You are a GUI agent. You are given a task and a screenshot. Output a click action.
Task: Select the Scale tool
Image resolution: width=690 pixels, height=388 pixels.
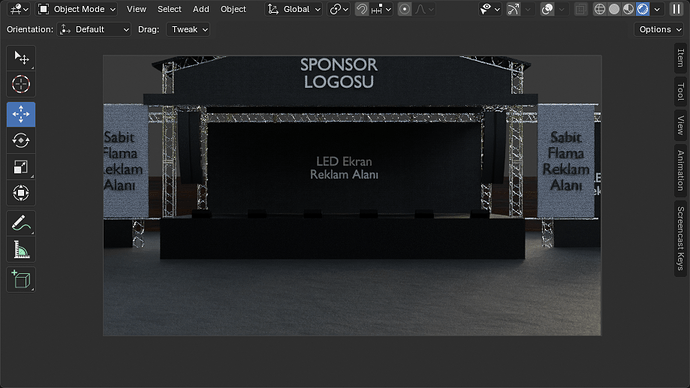point(21,167)
